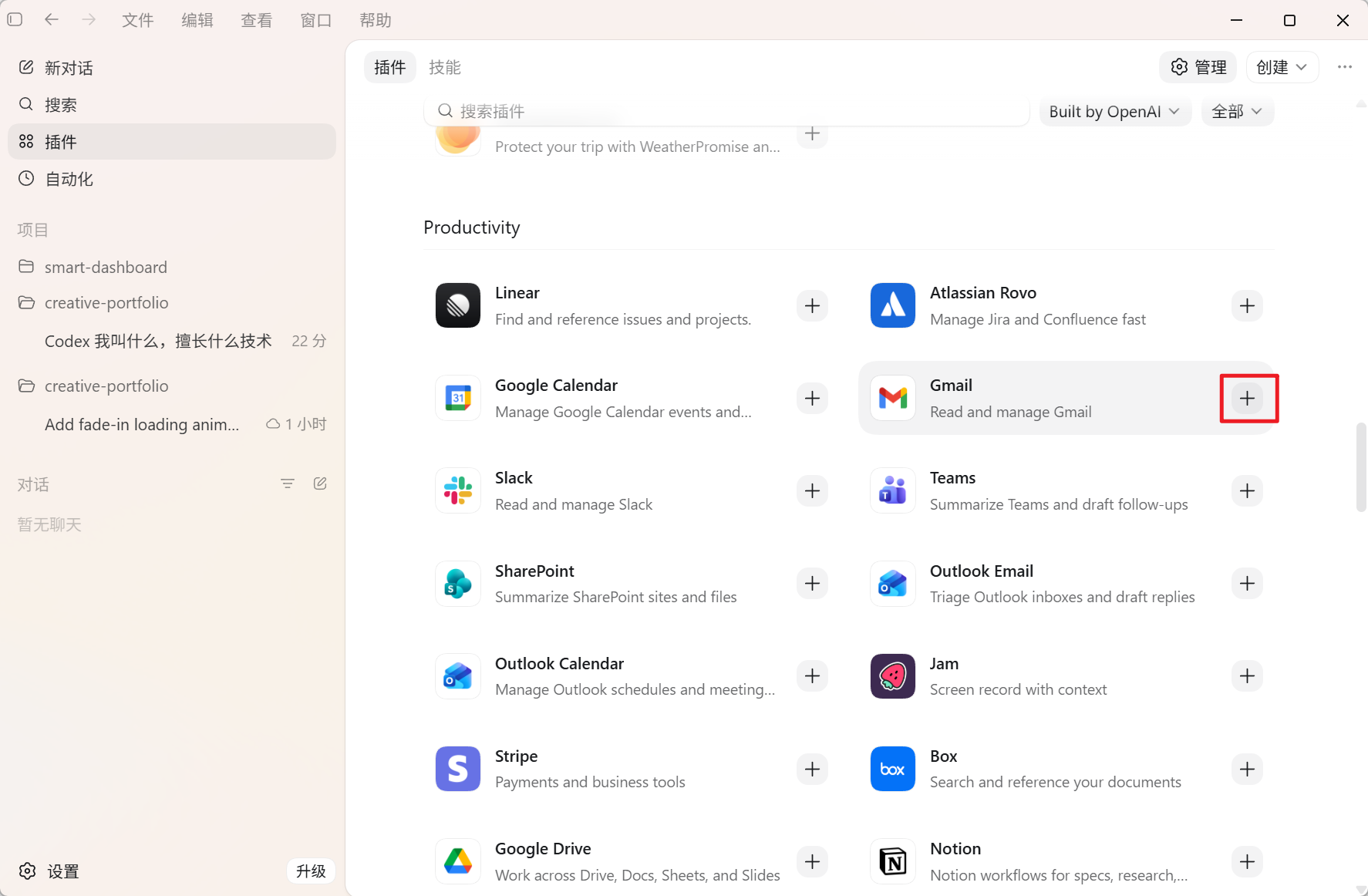This screenshot has height=896, width=1368.
Task: Open the Outlook Calendar logo
Action: 458,676
